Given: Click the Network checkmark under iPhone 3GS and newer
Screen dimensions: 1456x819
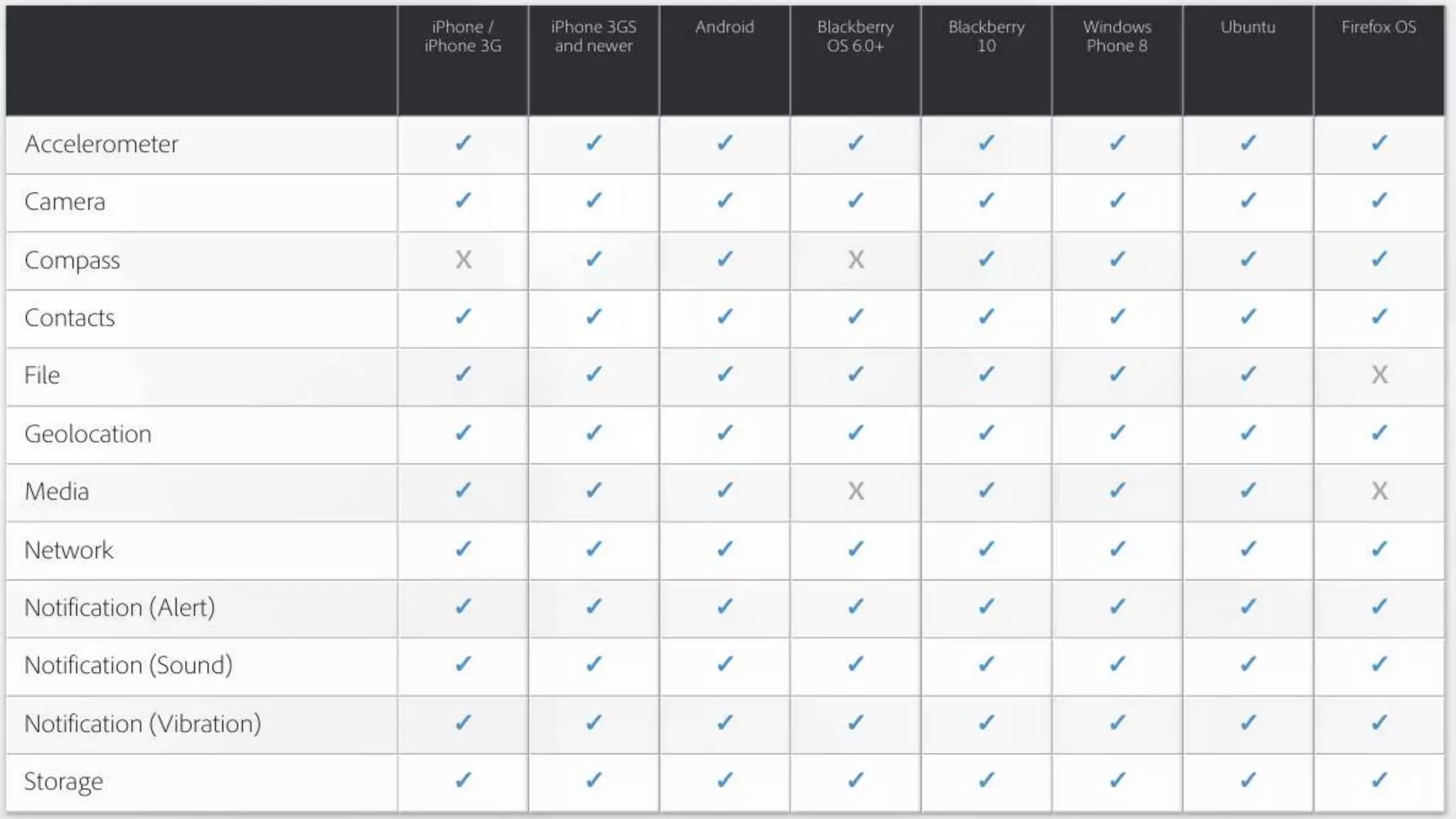Looking at the screenshot, I should pyautogui.click(x=594, y=548).
